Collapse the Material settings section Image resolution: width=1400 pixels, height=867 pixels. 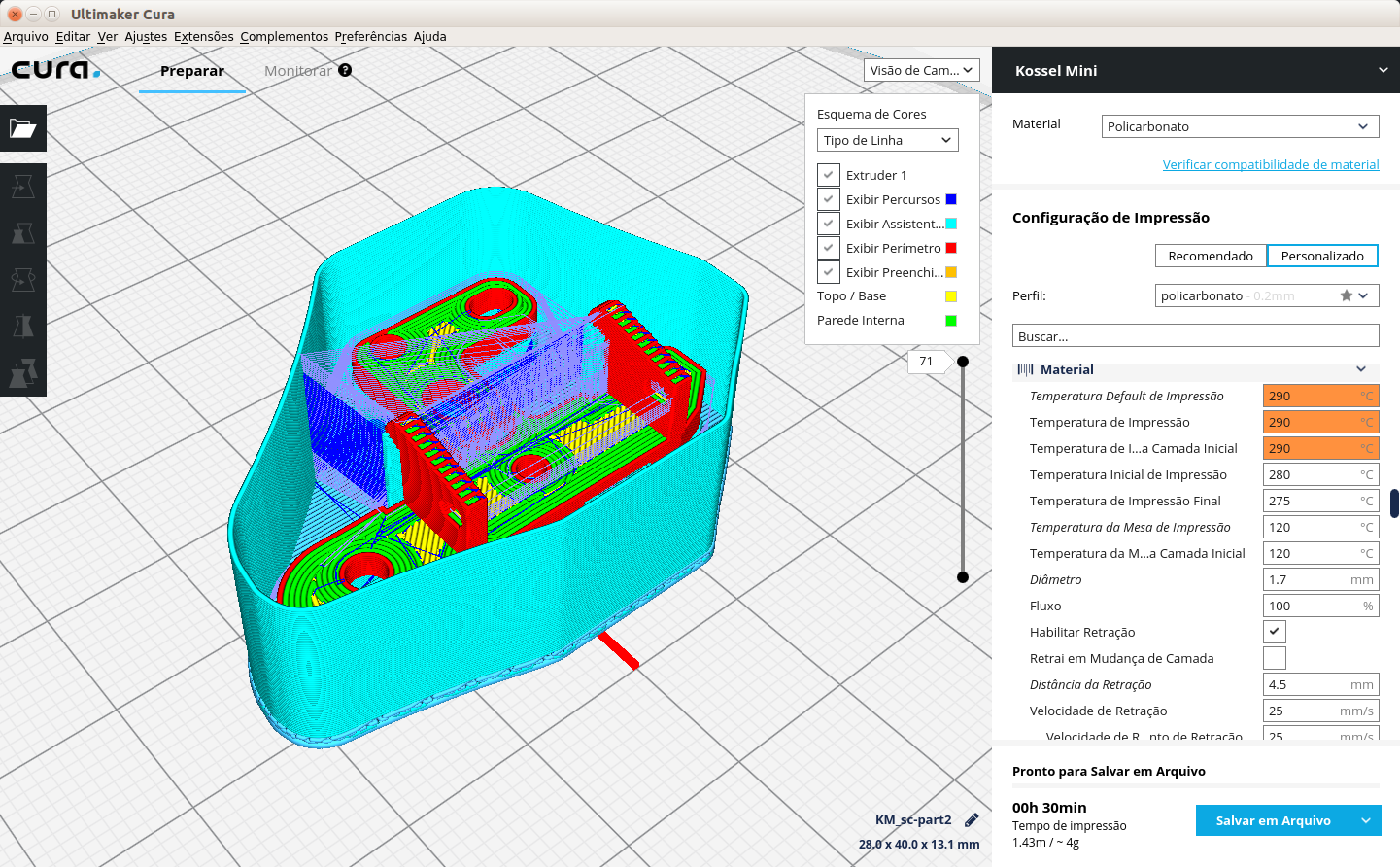coord(1361,369)
